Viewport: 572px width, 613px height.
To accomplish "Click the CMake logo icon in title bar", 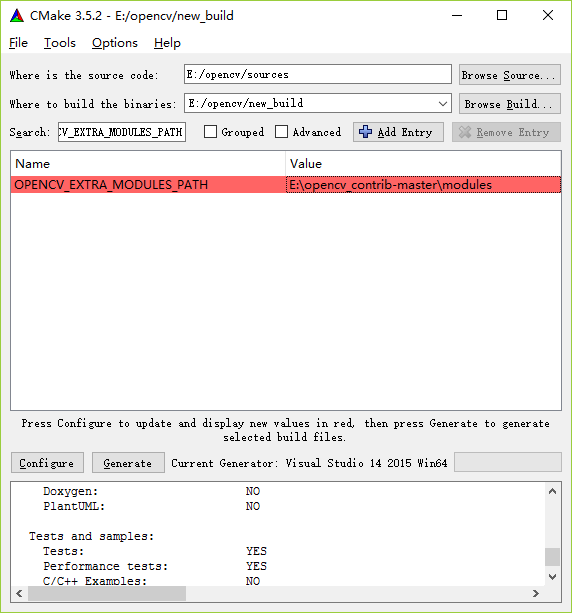I will click(17, 16).
